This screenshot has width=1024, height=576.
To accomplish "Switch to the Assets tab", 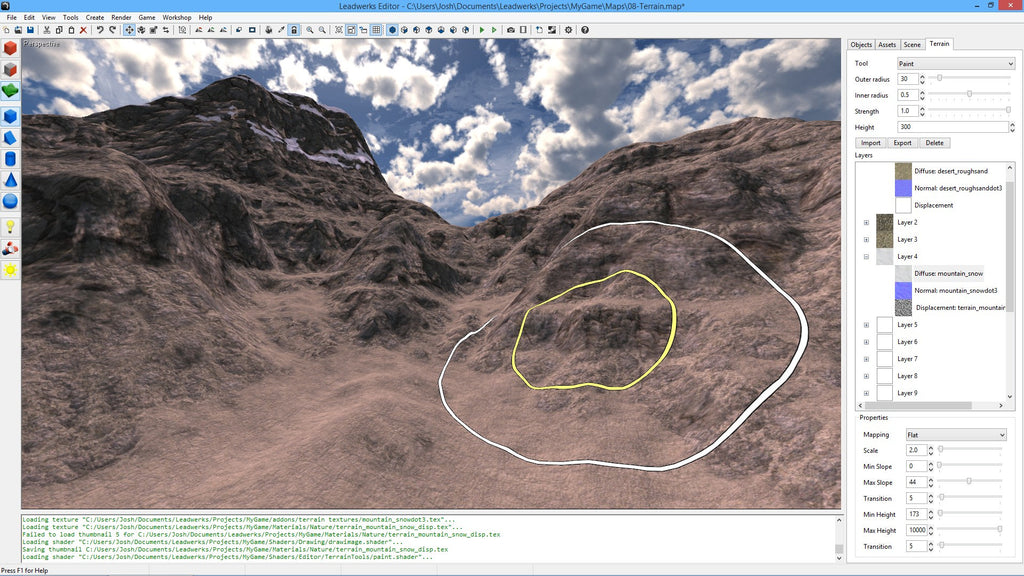I will pyautogui.click(x=887, y=45).
